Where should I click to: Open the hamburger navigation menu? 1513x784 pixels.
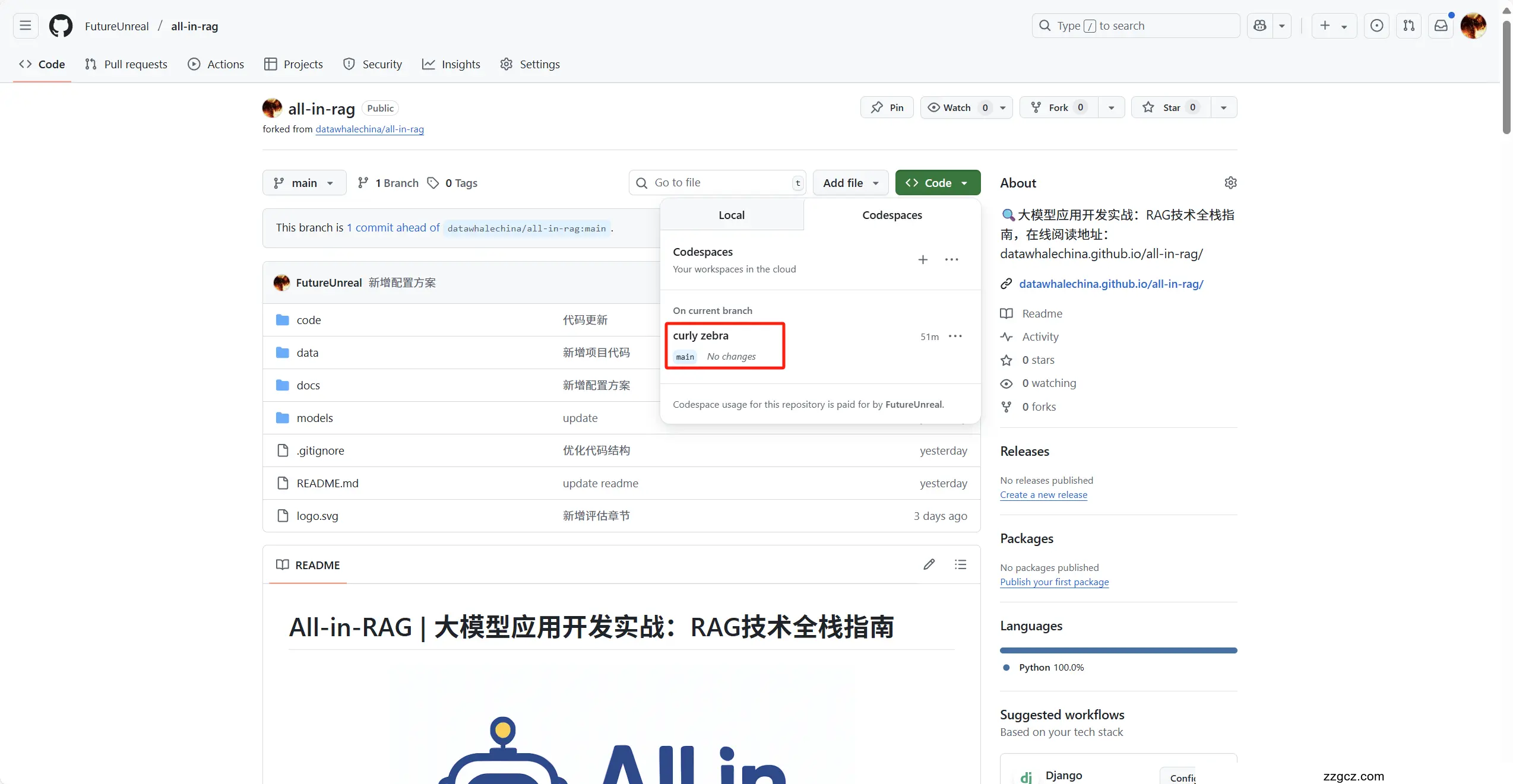click(26, 26)
